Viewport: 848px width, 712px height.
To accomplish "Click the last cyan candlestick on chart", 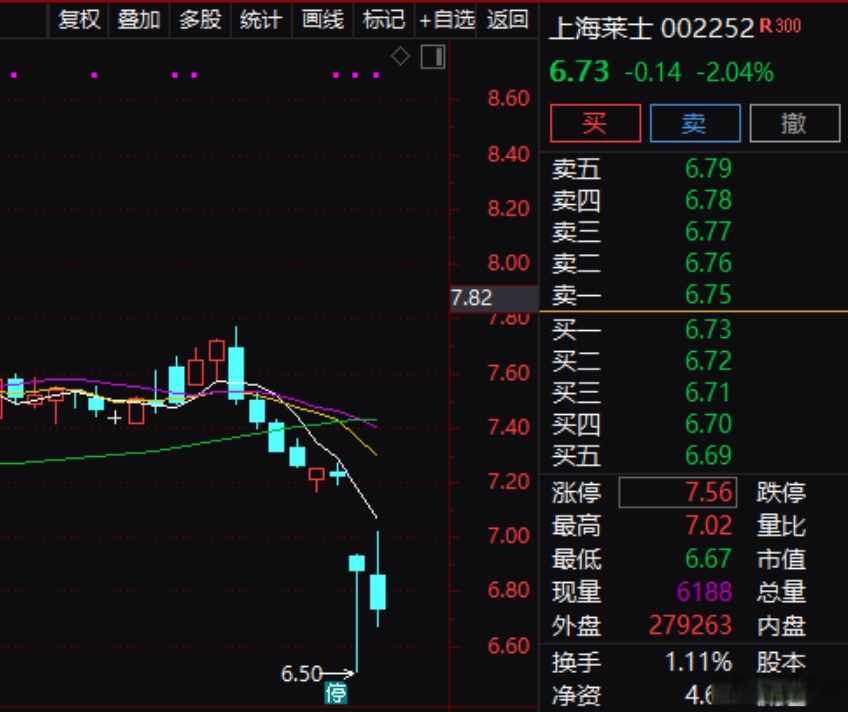I will 377,592.
